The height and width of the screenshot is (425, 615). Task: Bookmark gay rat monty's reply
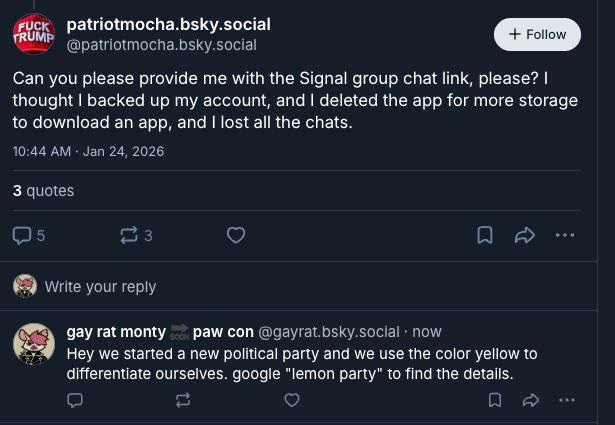coord(495,400)
